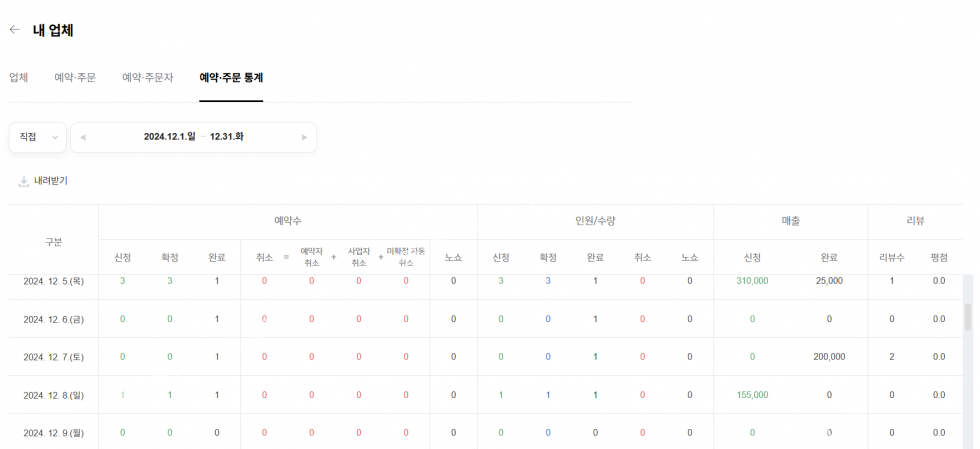Click the 평점 column header
The height and width of the screenshot is (449, 980).
pos(939,258)
